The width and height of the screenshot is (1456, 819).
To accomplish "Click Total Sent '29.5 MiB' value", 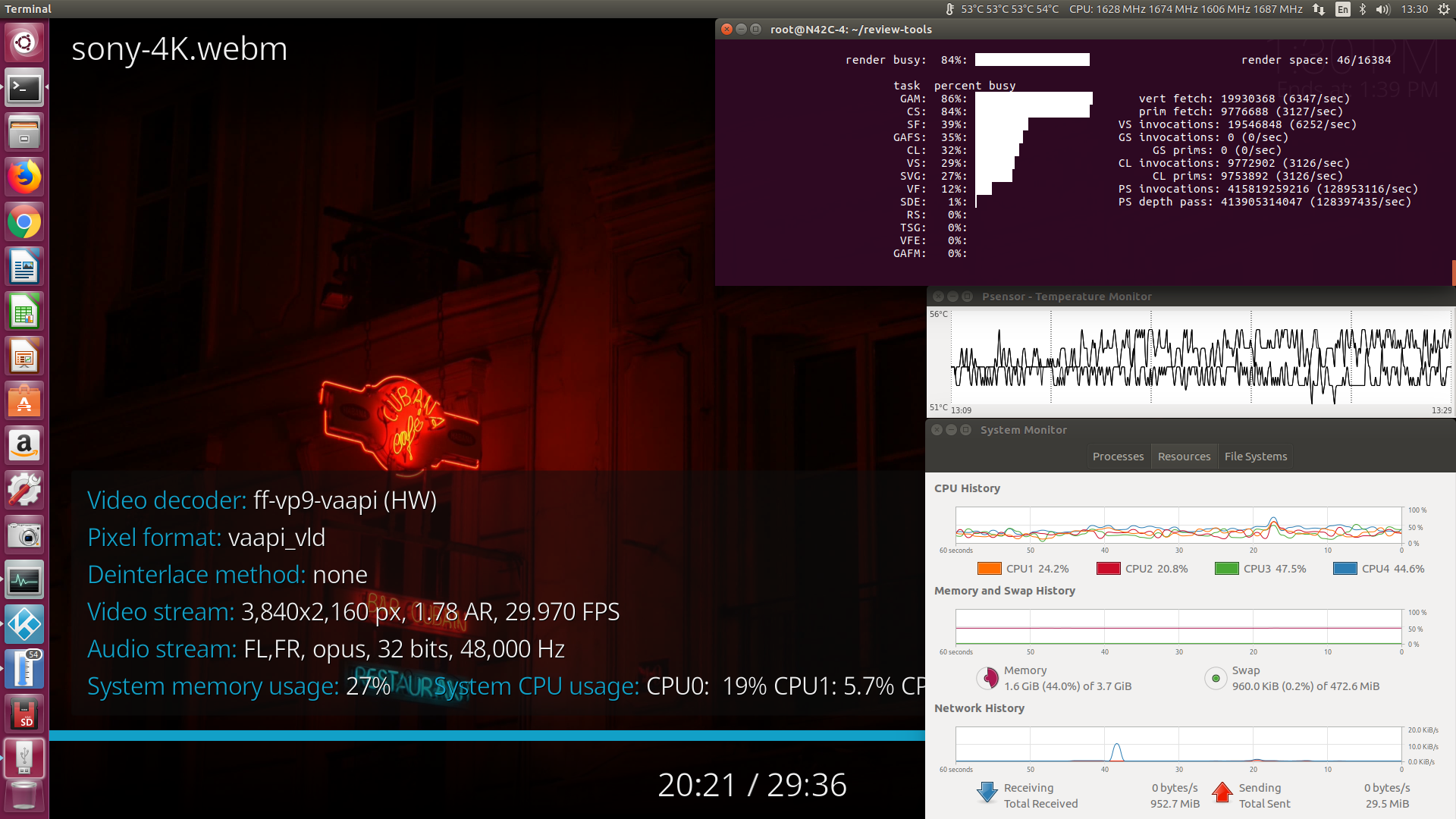I will coord(1387,804).
